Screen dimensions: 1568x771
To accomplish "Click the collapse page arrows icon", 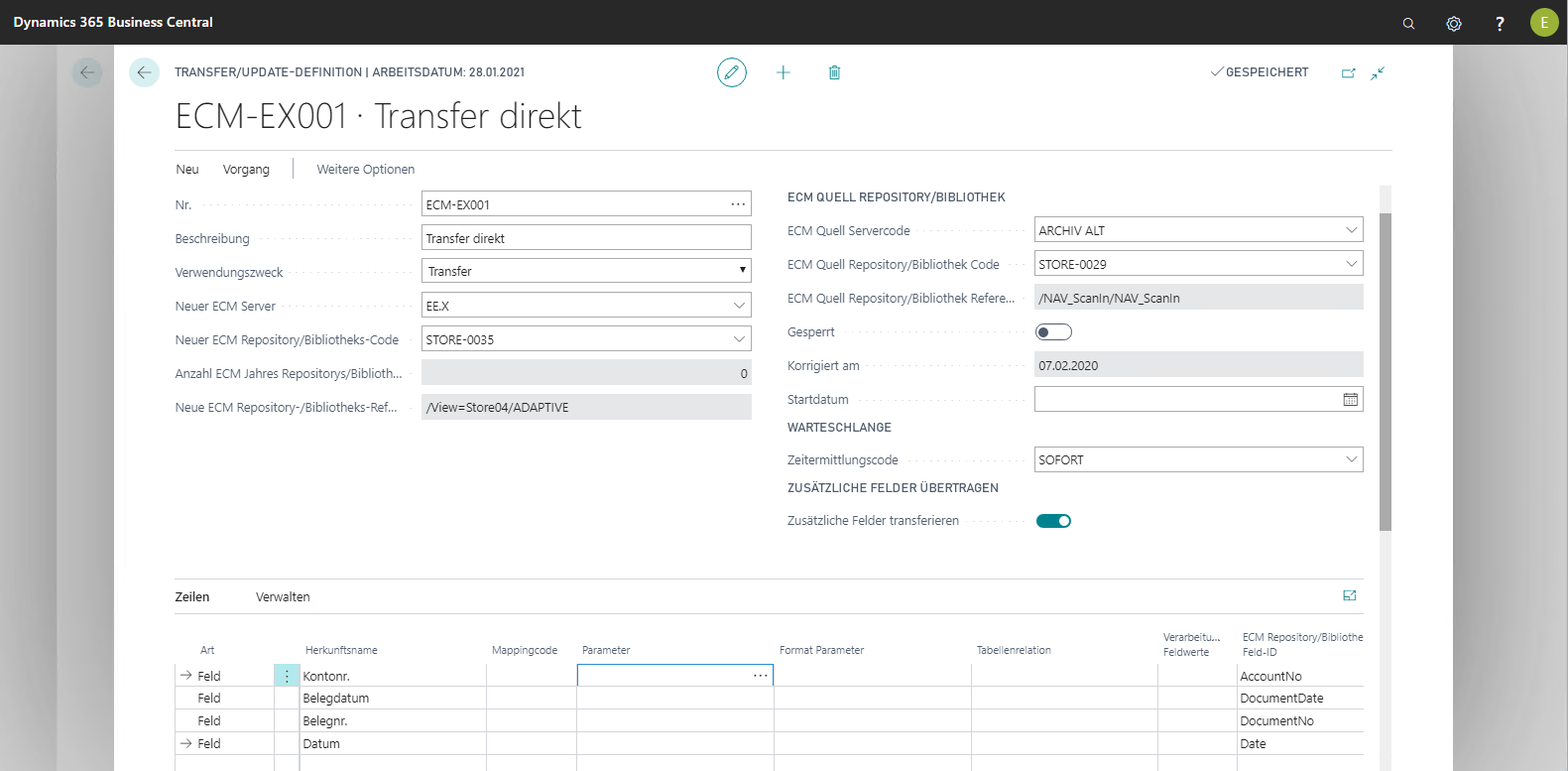I will (1378, 72).
